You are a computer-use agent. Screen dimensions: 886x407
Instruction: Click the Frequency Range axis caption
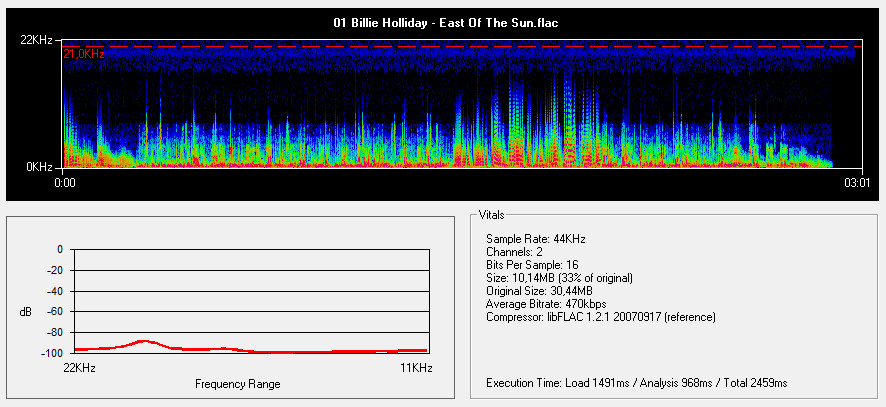coord(238,384)
